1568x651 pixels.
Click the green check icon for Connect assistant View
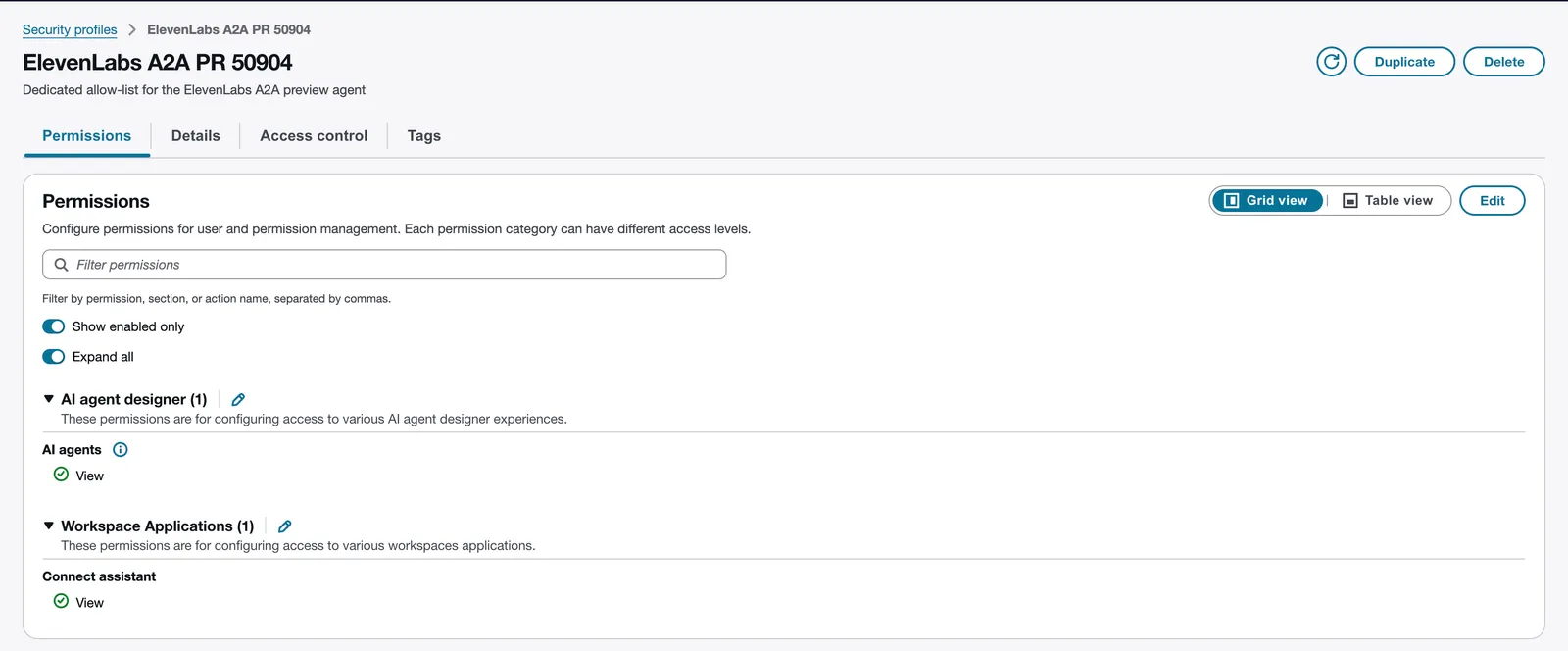[x=61, y=601]
